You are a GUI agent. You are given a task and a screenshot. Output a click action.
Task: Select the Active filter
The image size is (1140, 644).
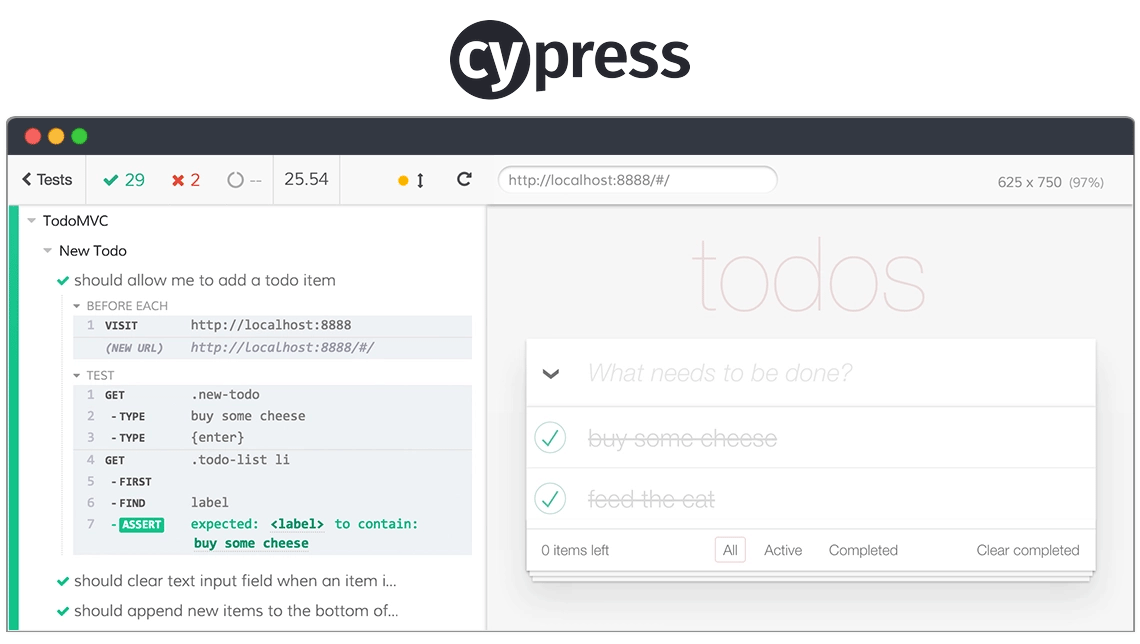[783, 550]
